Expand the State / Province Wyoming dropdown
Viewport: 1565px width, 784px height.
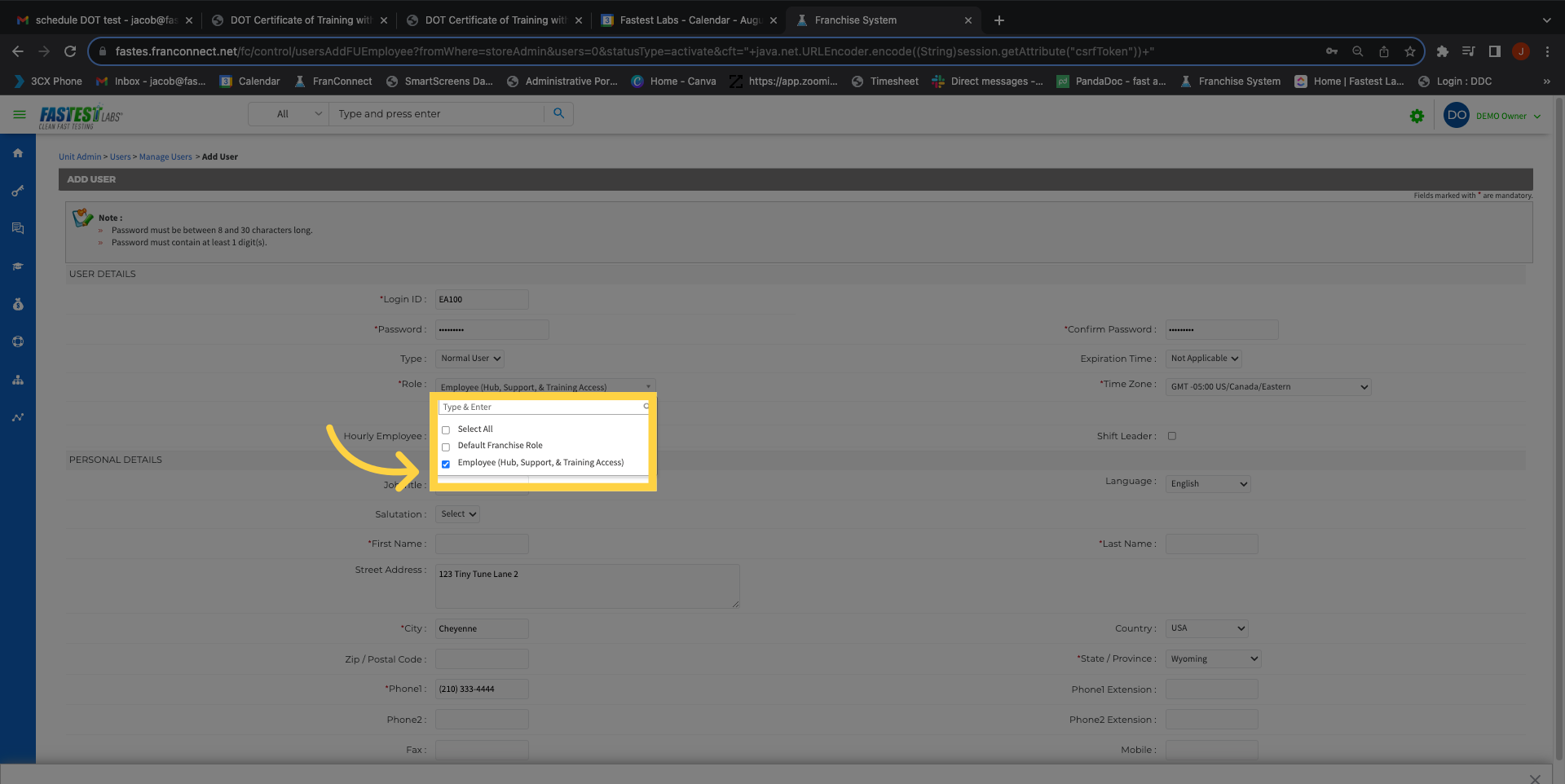1213,659
